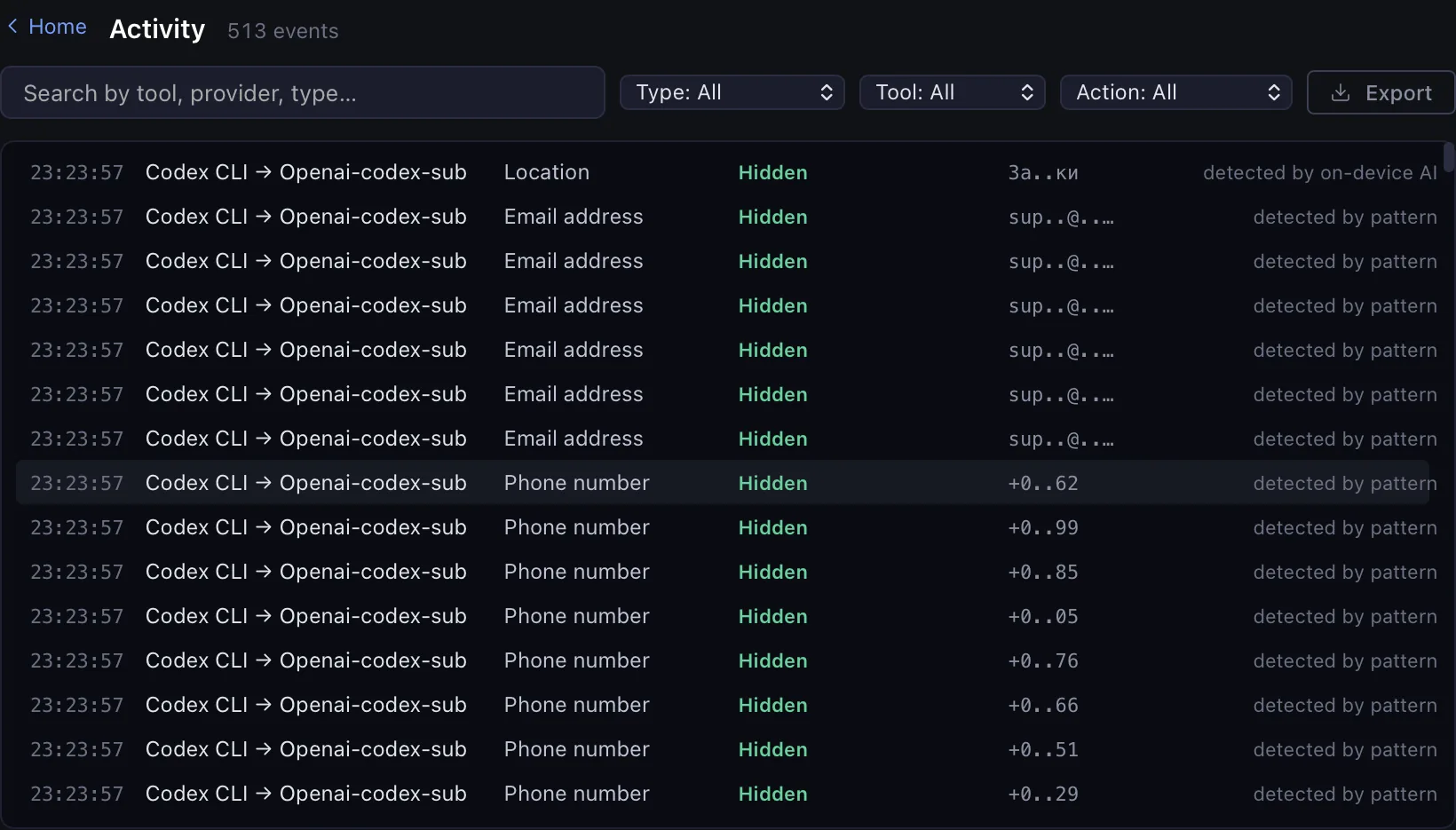Image resolution: width=1456 pixels, height=830 pixels.
Task: Open the Tool: All filter dropdown
Action: 952,92
